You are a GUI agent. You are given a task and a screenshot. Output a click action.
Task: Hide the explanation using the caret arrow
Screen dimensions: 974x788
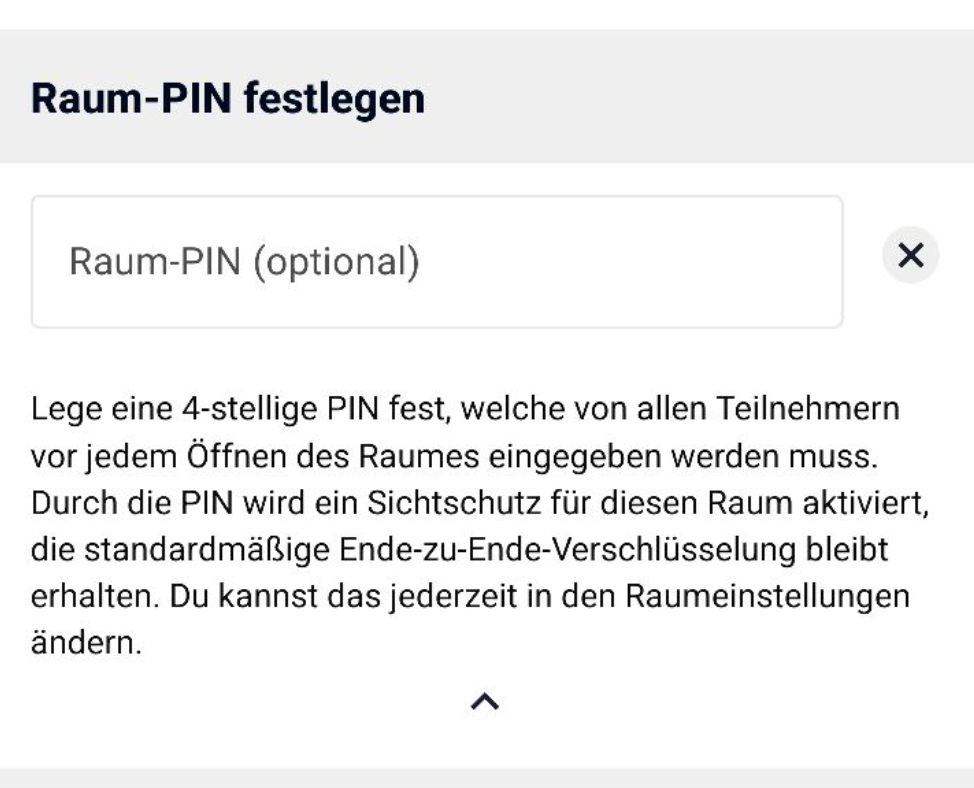[x=485, y=703]
